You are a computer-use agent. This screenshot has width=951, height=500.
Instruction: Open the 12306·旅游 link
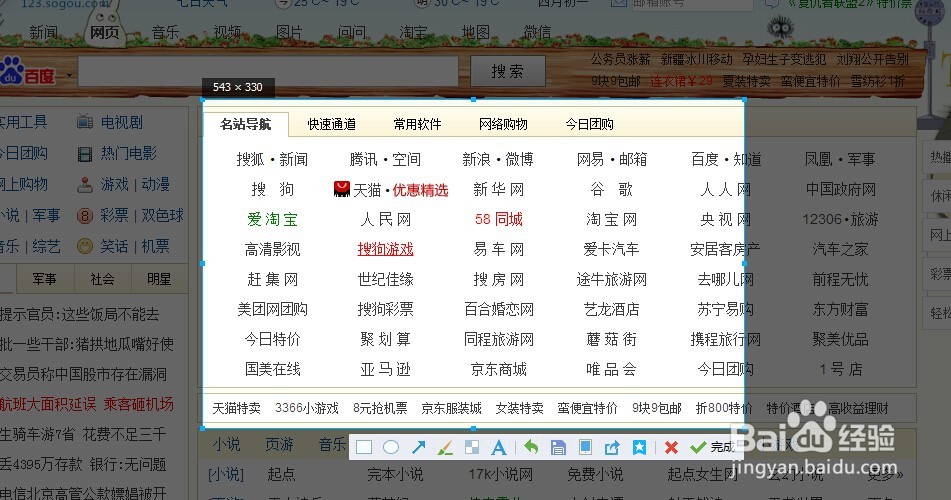840,219
